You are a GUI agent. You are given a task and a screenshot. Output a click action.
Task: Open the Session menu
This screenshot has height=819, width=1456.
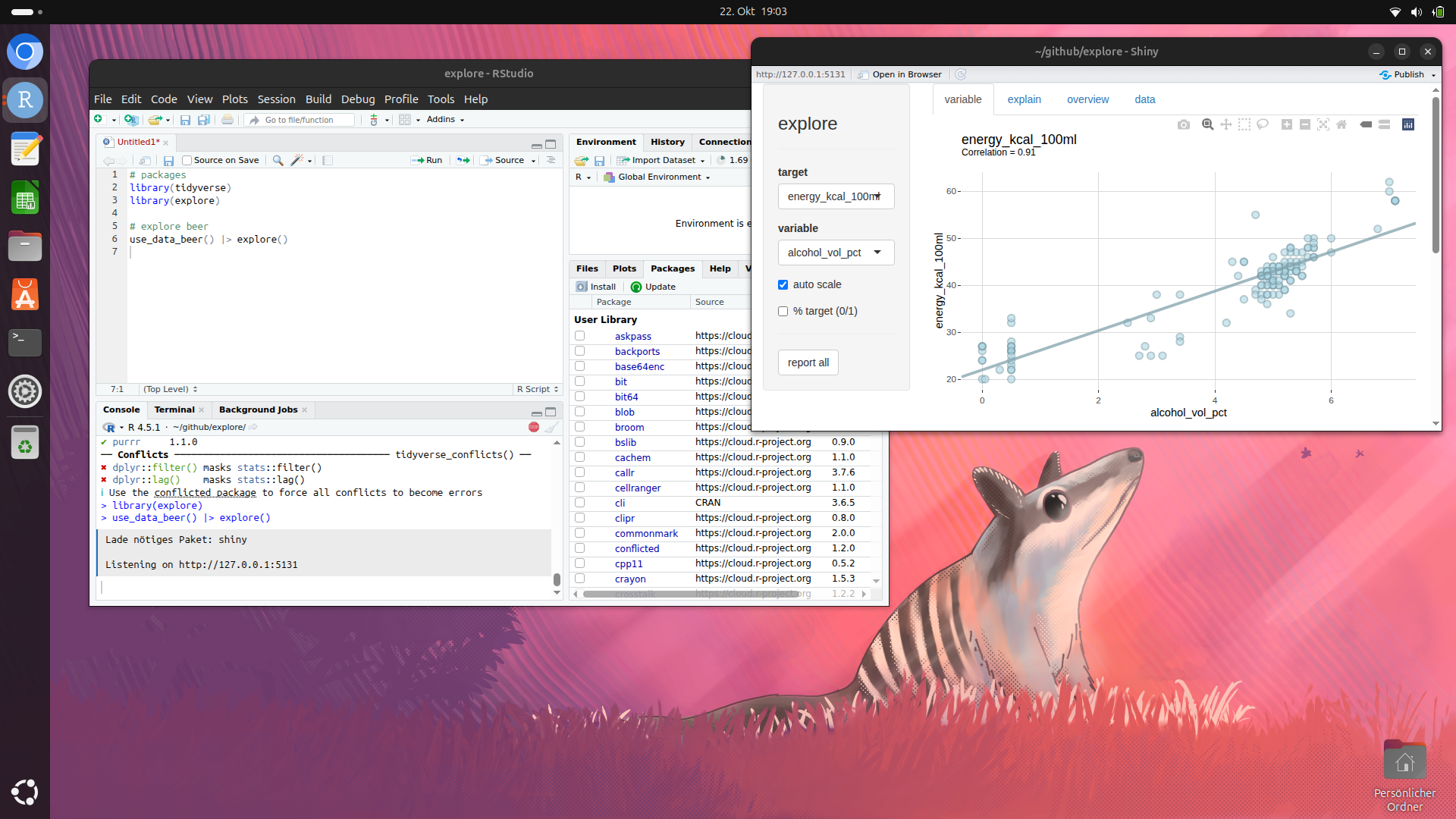(x=276, y=99)
